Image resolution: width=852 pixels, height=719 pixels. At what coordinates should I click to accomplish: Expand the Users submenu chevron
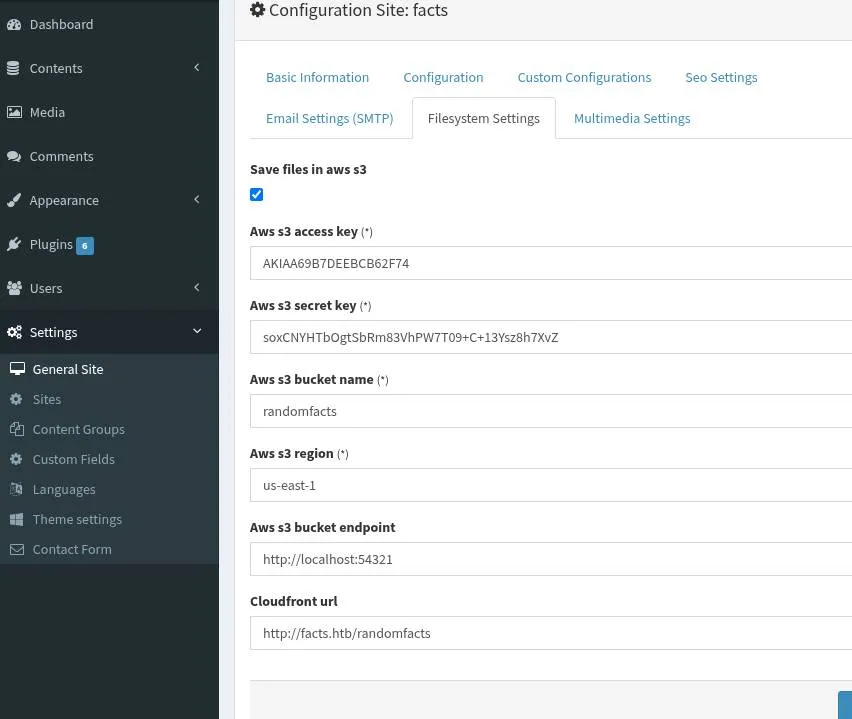click(197, 287)
